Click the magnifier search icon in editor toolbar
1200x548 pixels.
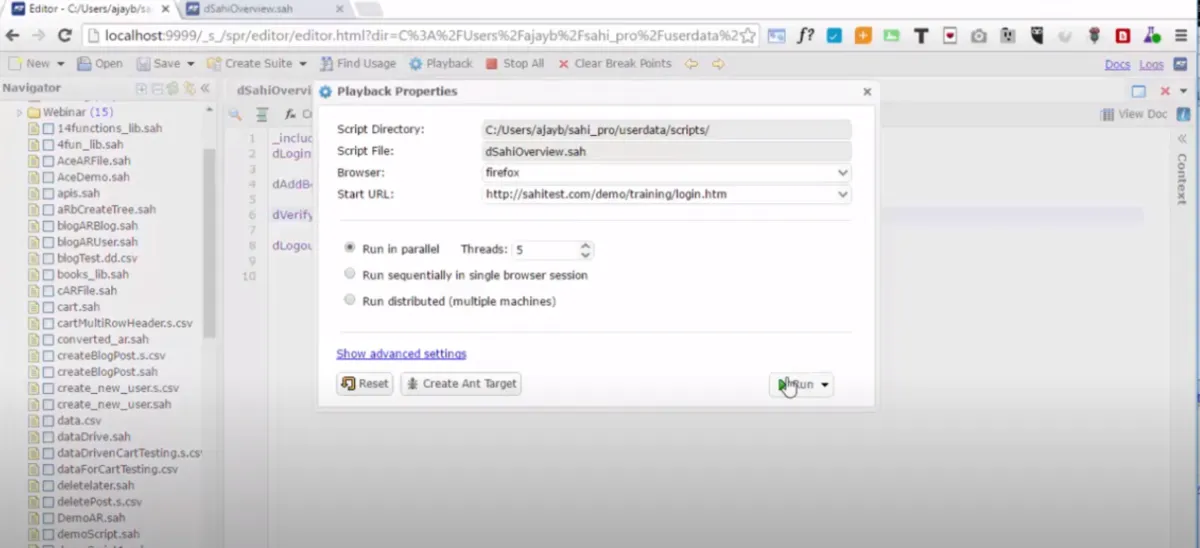(x=235, y=114)
